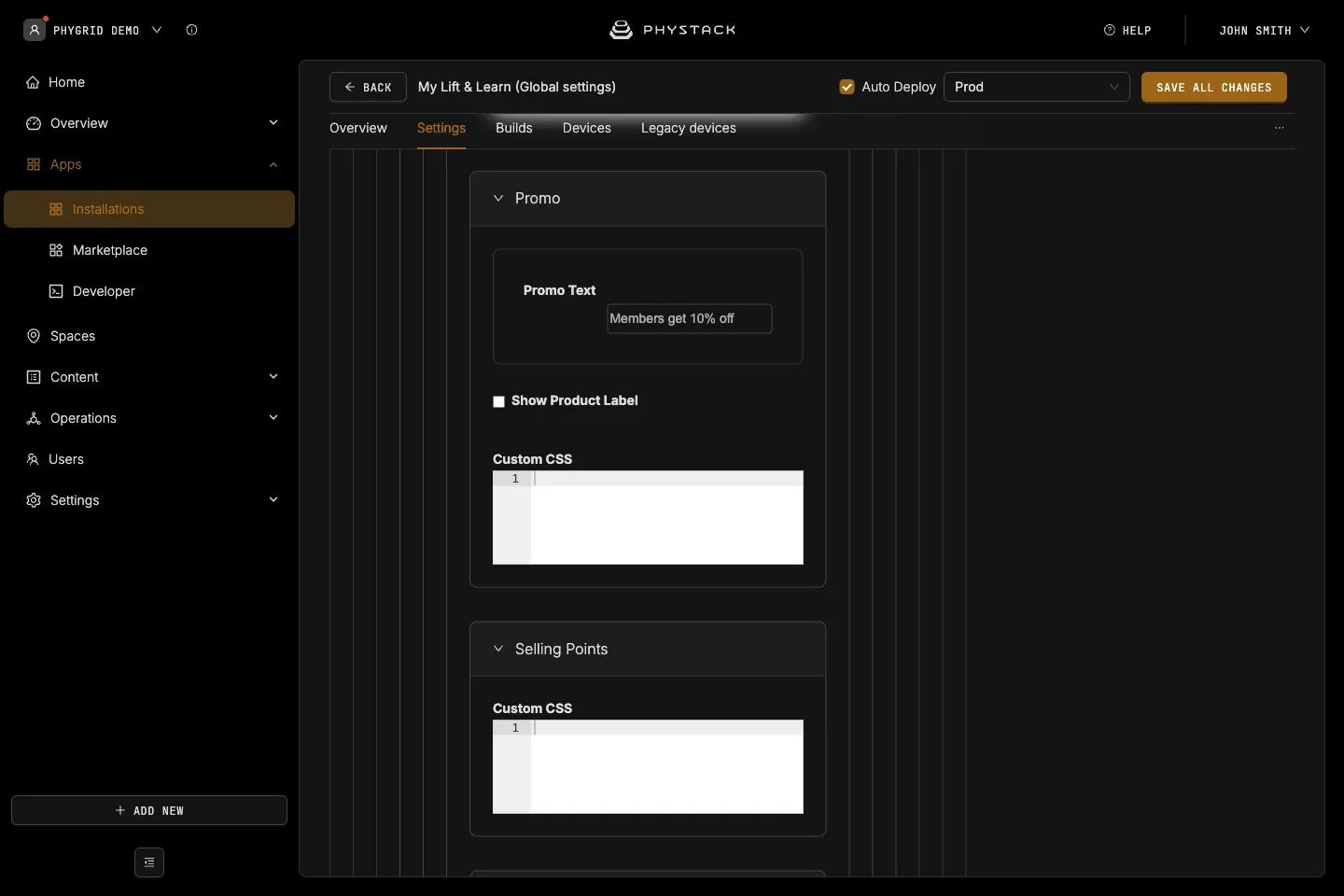Open the Prod environment dropdown

pyautogui.click(x=1037, y=87)
